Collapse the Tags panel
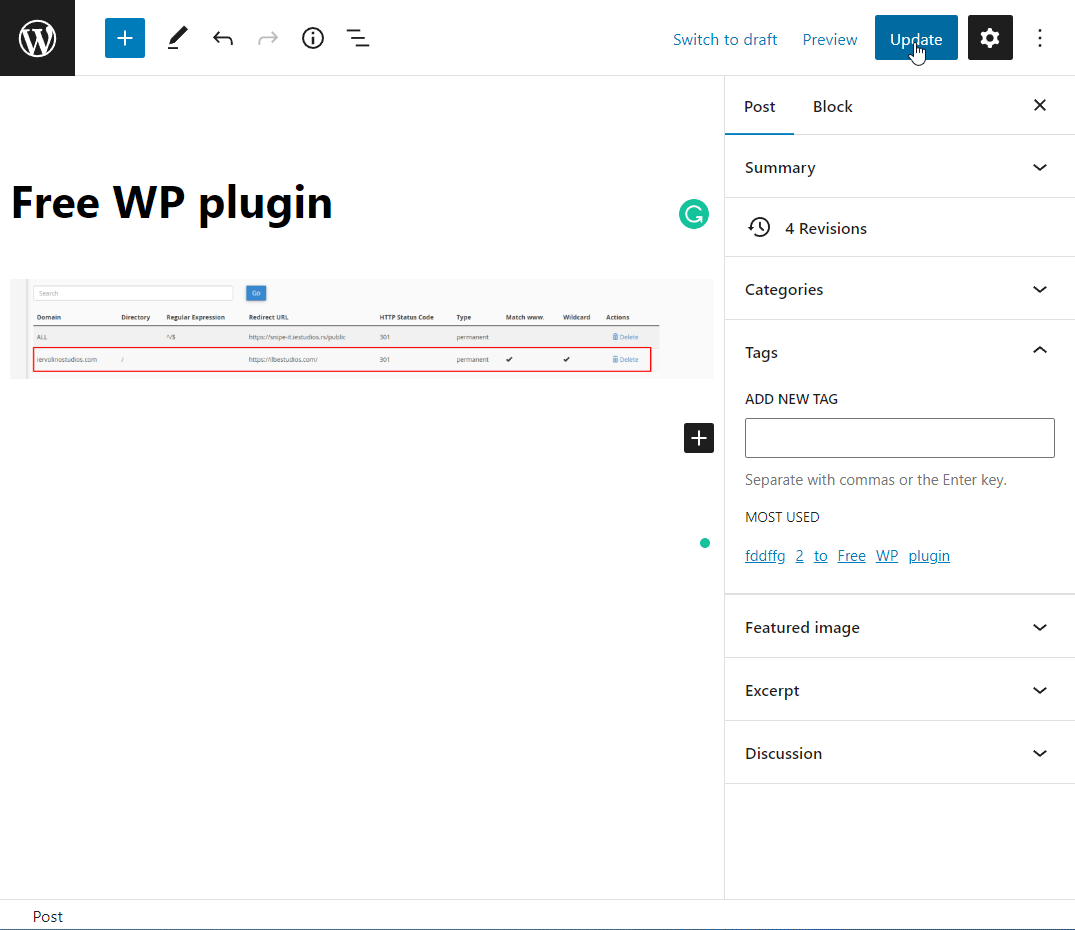 899,352
